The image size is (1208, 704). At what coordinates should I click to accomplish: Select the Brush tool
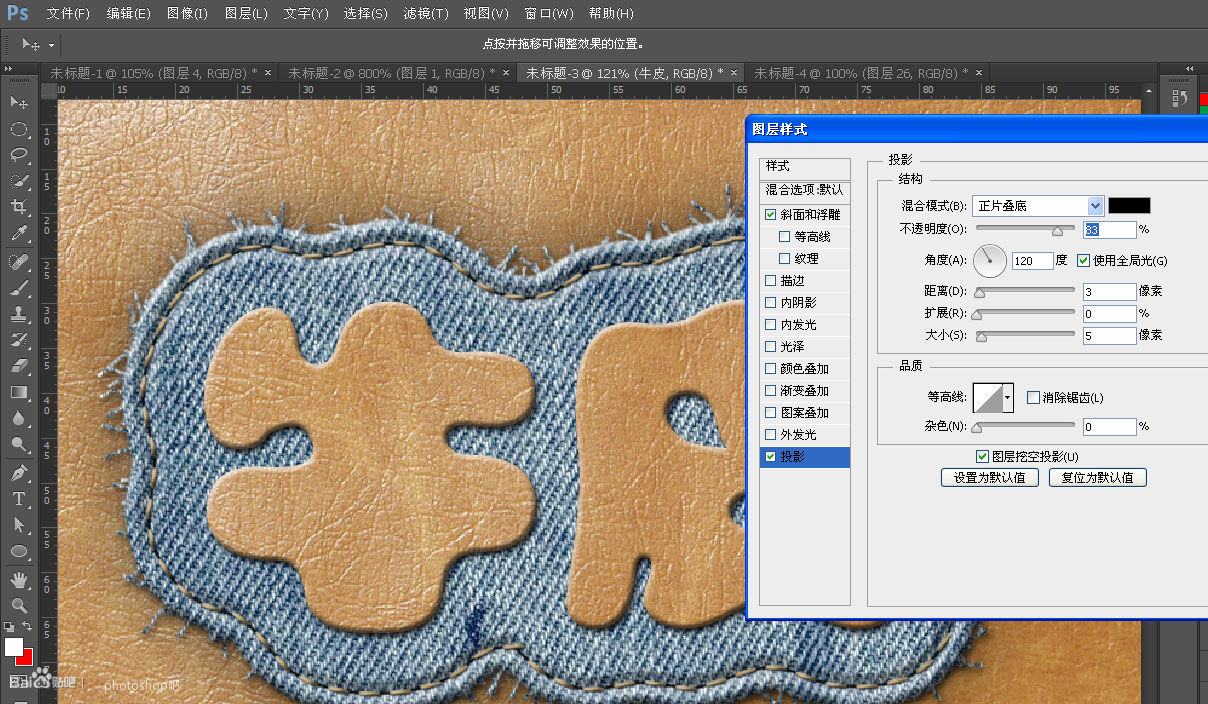[x=19, y=287]
